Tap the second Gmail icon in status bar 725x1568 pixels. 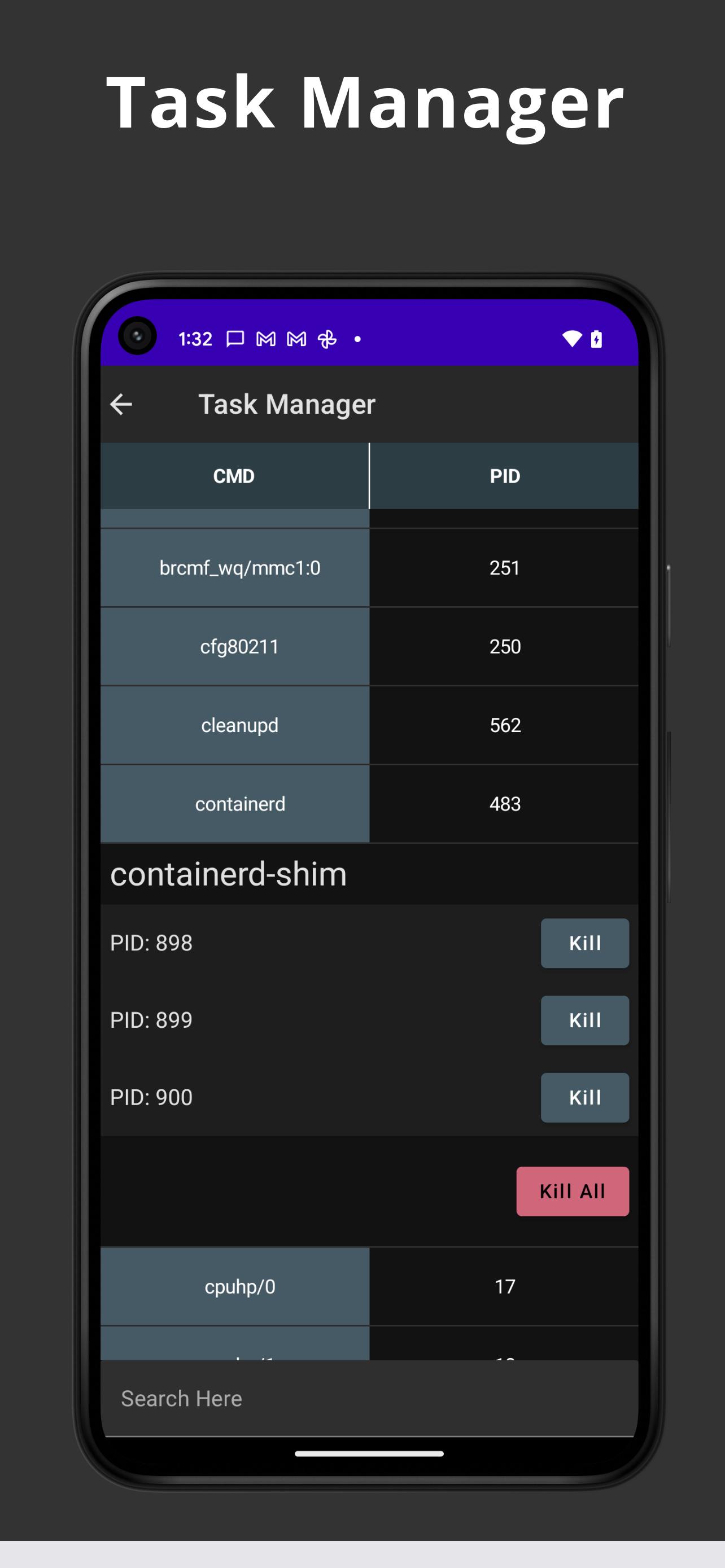tap(296, 339)
